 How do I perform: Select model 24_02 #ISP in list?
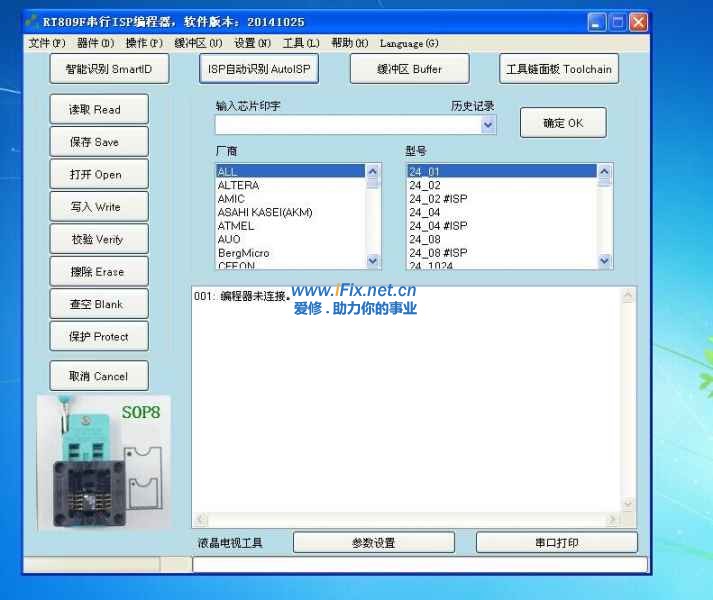438,199
